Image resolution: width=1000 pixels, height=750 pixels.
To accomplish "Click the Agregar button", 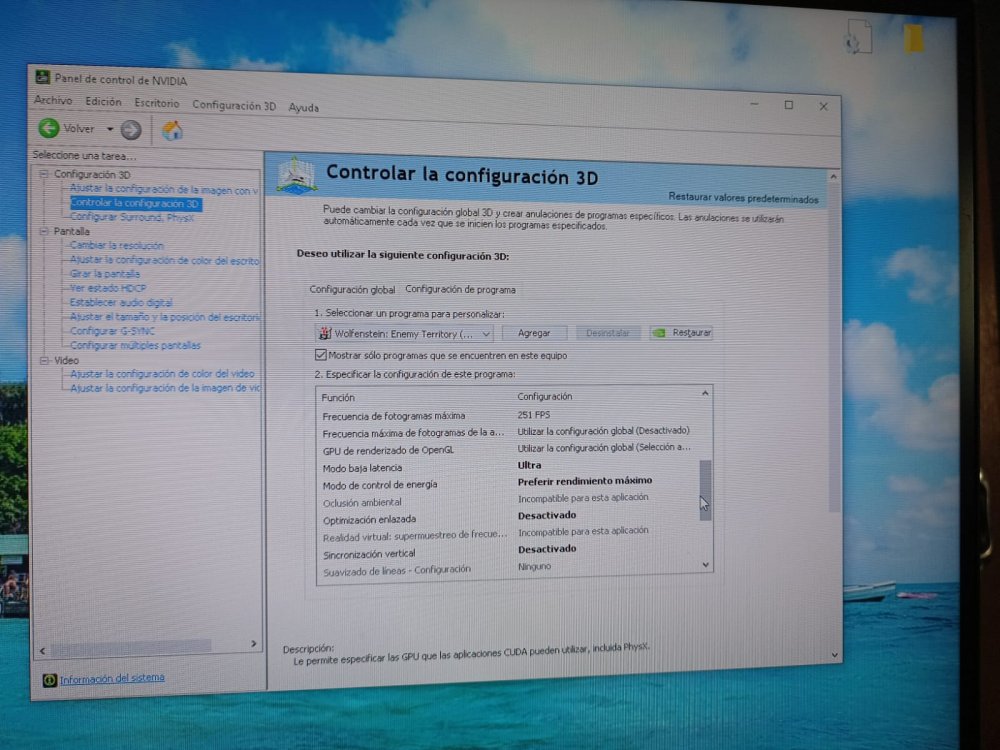I will [534, 333].
